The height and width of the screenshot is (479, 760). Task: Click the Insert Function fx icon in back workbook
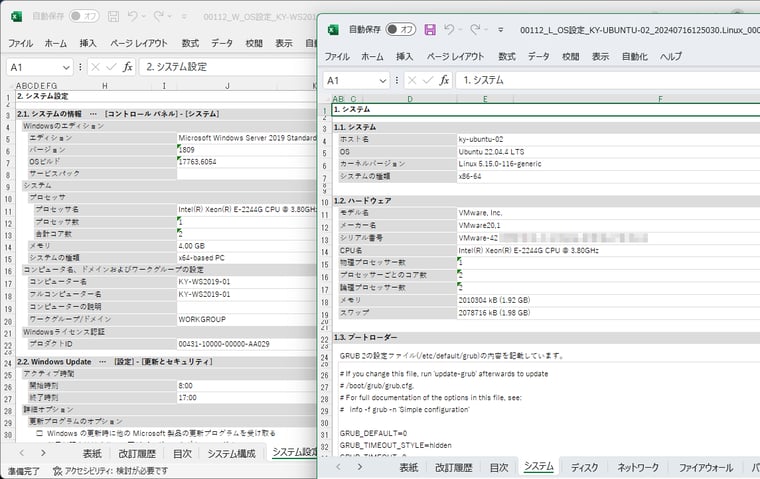(127, 66)
